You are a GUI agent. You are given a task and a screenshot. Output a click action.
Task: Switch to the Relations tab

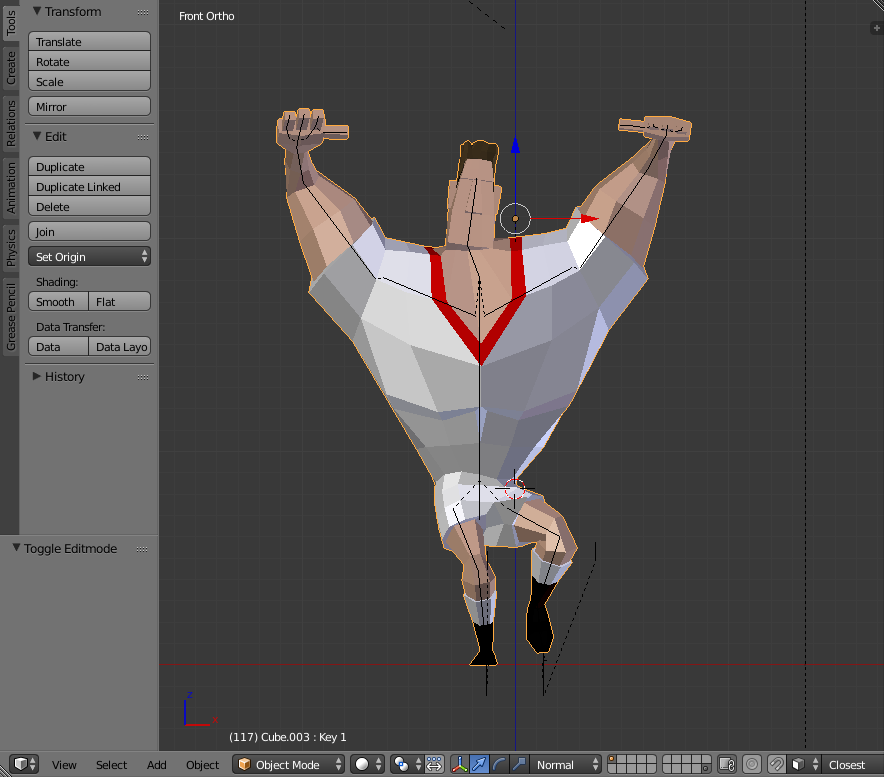pos(11,124)
